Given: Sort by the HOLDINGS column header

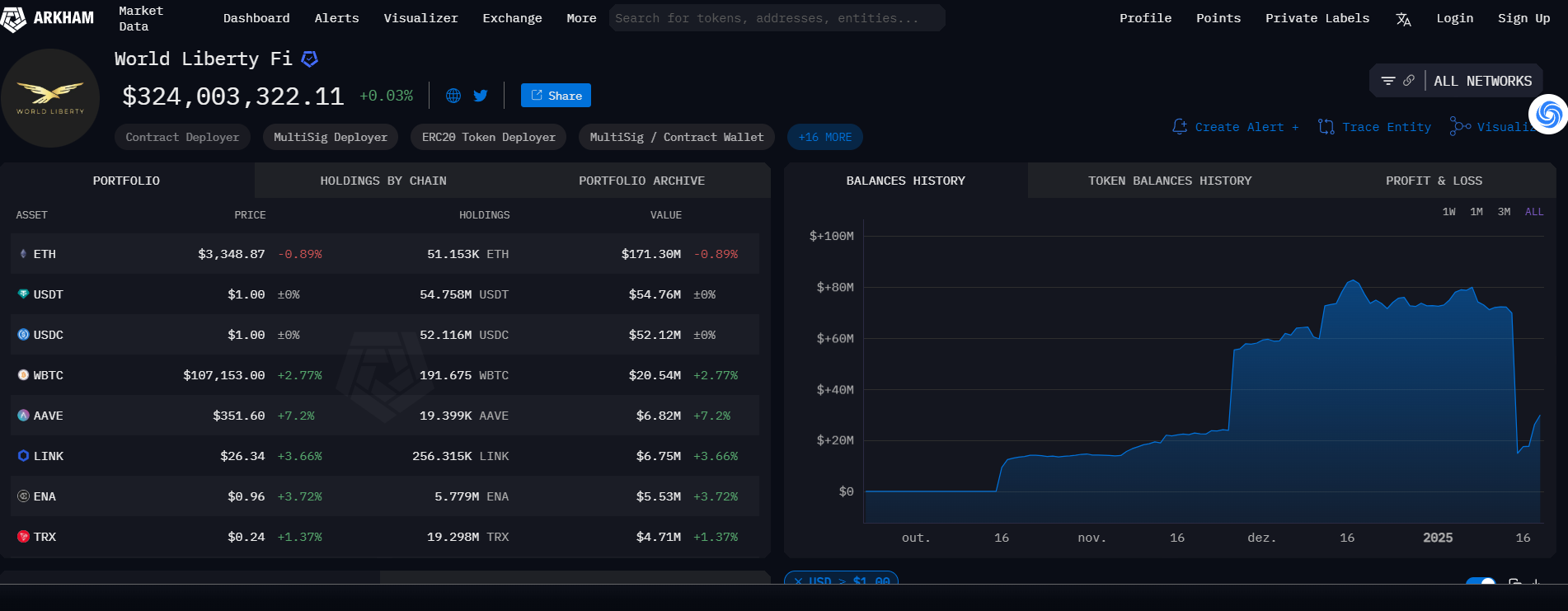Looking at the screenshot, I should coord(484,215).
